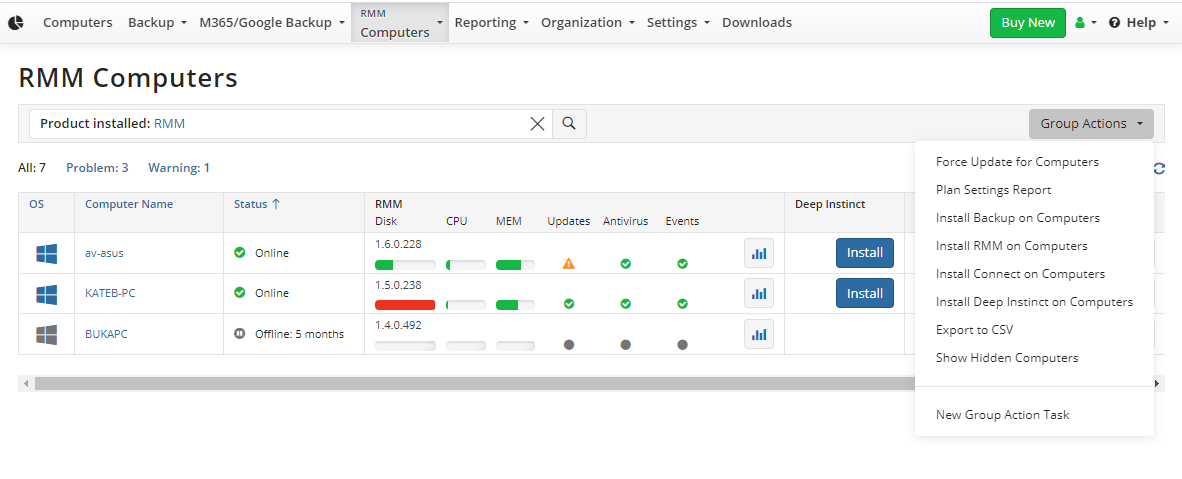This screenshot has width=1182, height=479.
Task: Click the green Antivirus check for KATEB-PC
Action: pyautogui.click(x=626, y=304)
